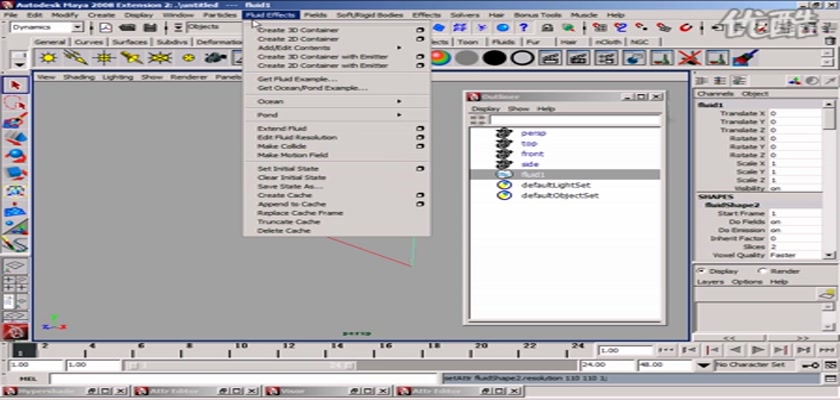Click the defaultLightSet set icon
Image resolution: width=840 pixels, height=400 pixels.
(504, 185)
